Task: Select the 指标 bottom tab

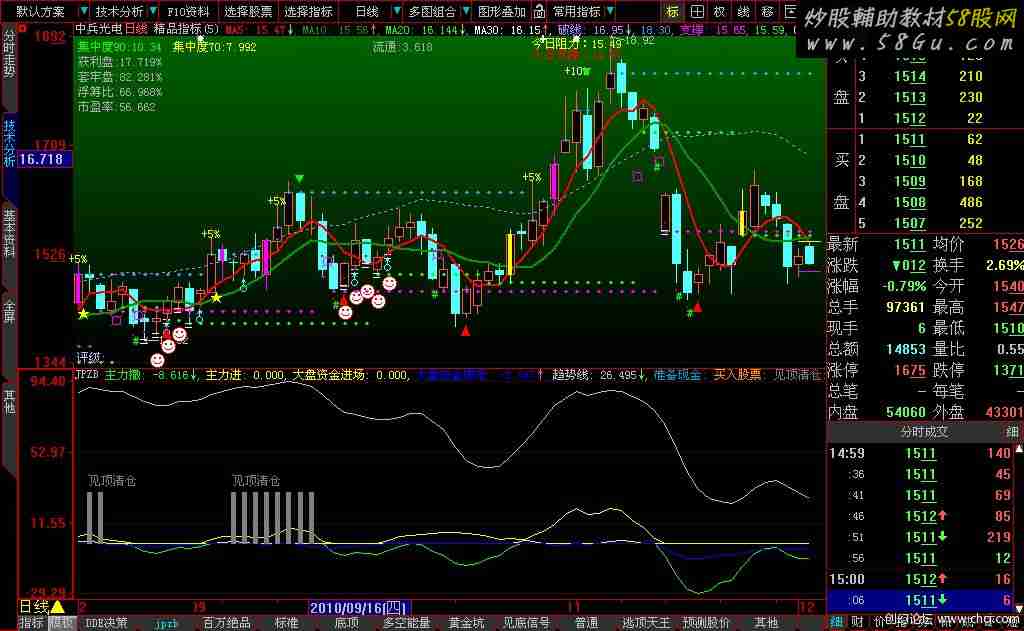Action: pyautogui.click(x=31, y=623)
